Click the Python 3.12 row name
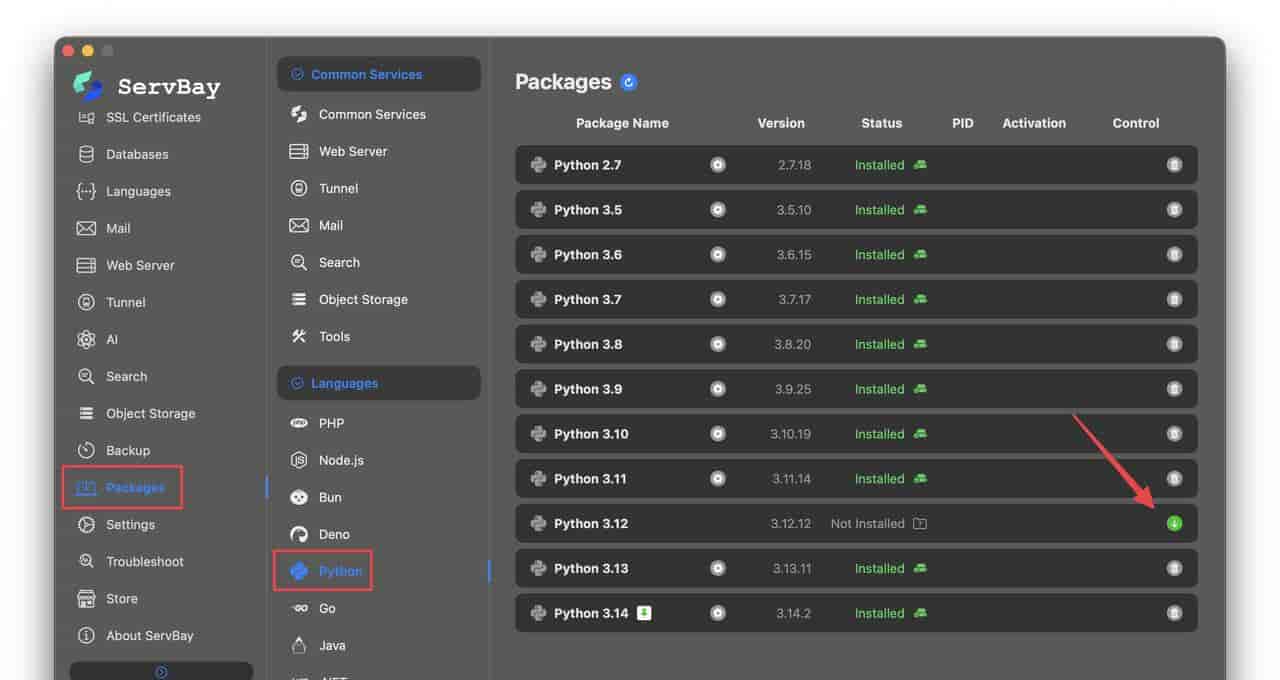The image size is (1280, 680). [x=591, y=523]
